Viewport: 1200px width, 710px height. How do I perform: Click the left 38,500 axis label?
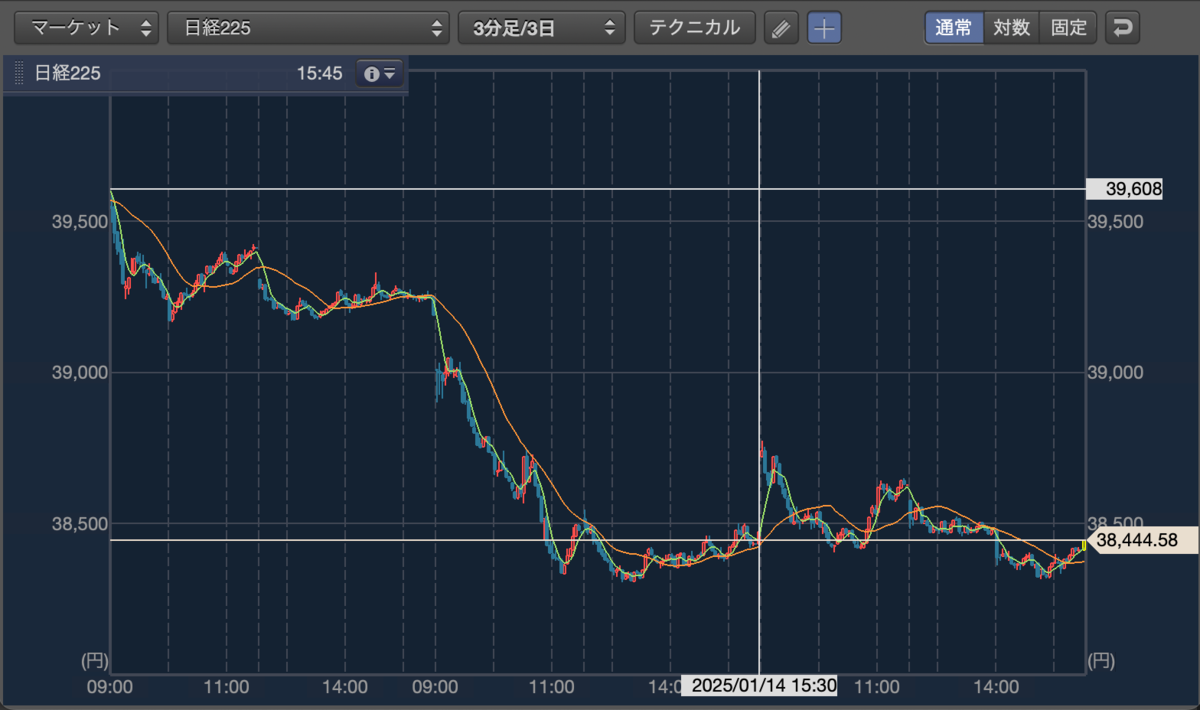(x=79, y=523)
